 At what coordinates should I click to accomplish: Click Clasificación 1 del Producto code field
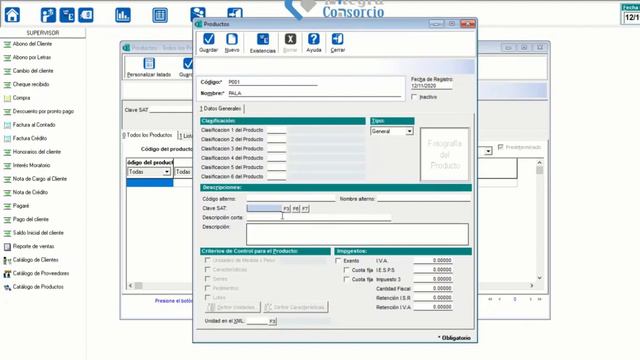pyautogui.click(x=276, y=130)
